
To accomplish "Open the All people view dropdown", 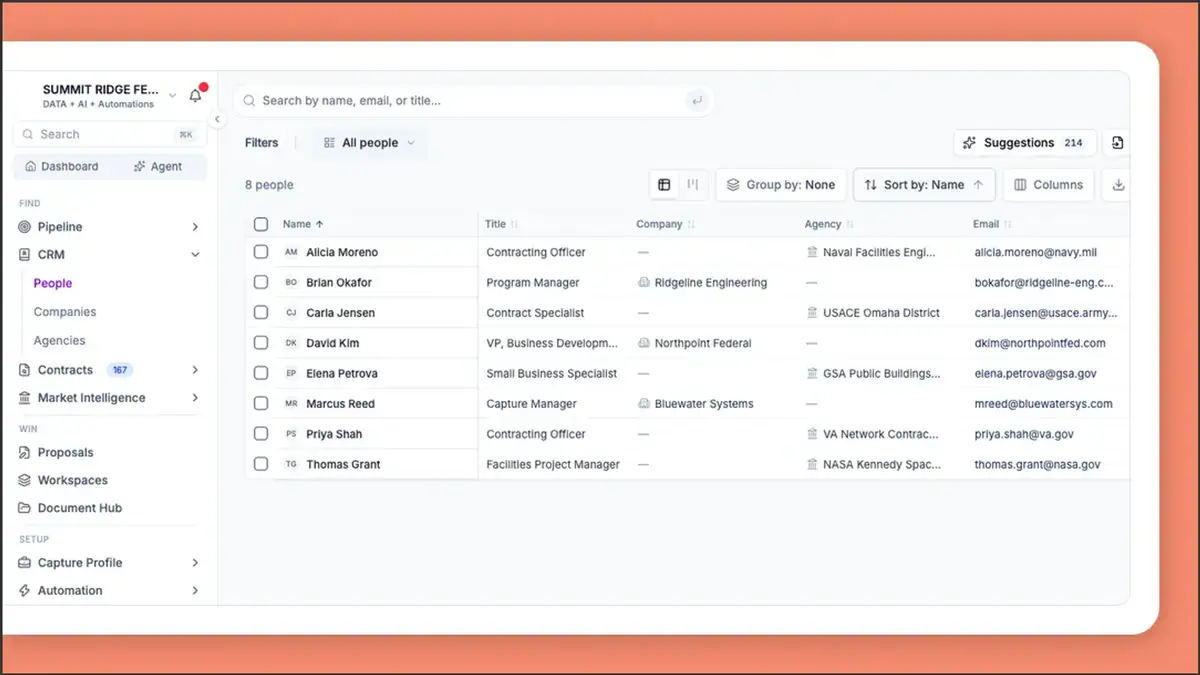I will pyautogui.click(x=369, y=143).
